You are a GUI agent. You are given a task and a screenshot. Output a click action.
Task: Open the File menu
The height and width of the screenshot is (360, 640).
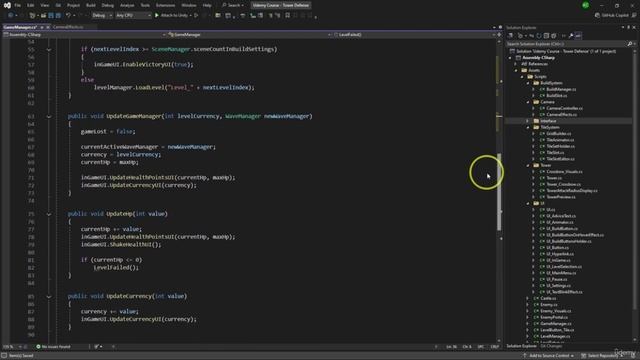click(x=18, y=5)
